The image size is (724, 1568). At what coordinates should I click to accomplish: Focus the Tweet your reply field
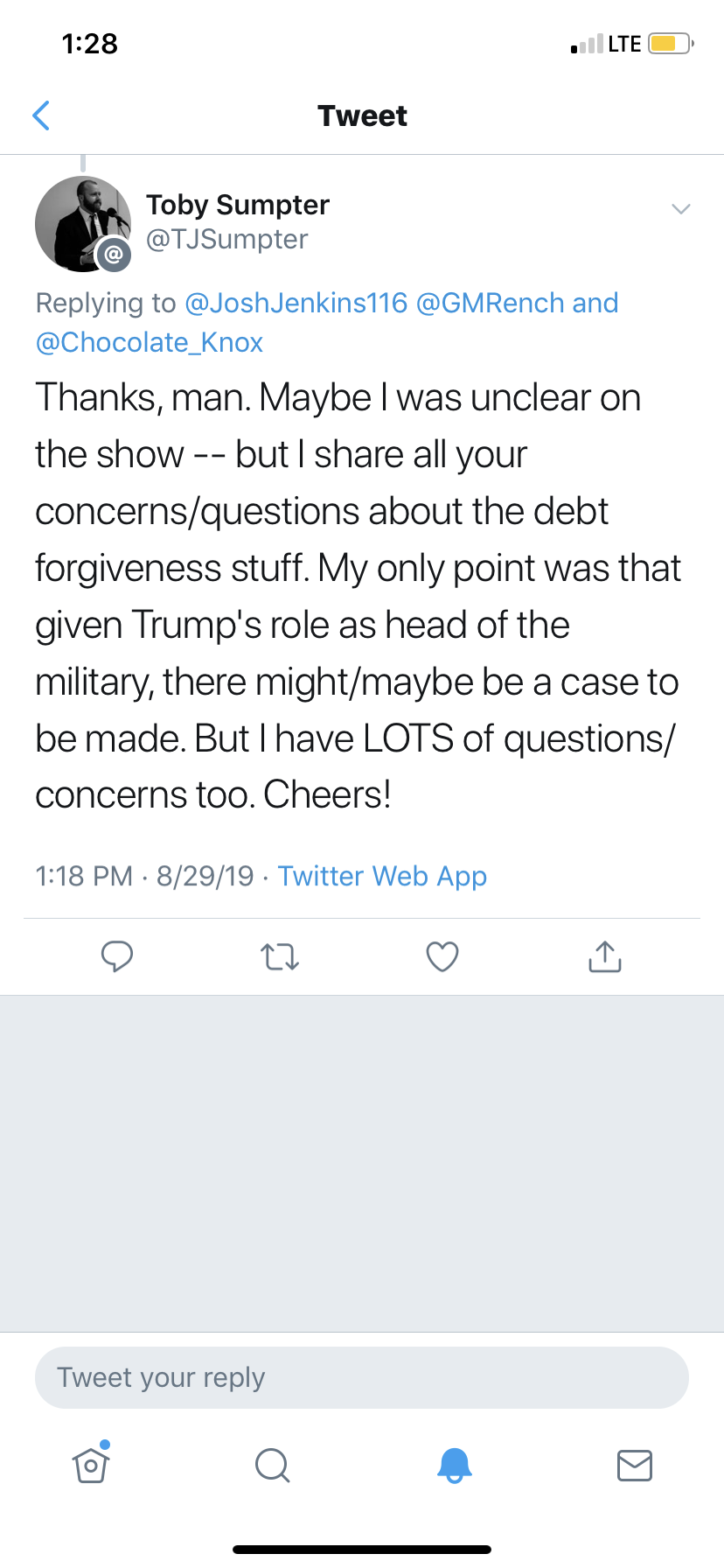click(x=362, y=1377)
